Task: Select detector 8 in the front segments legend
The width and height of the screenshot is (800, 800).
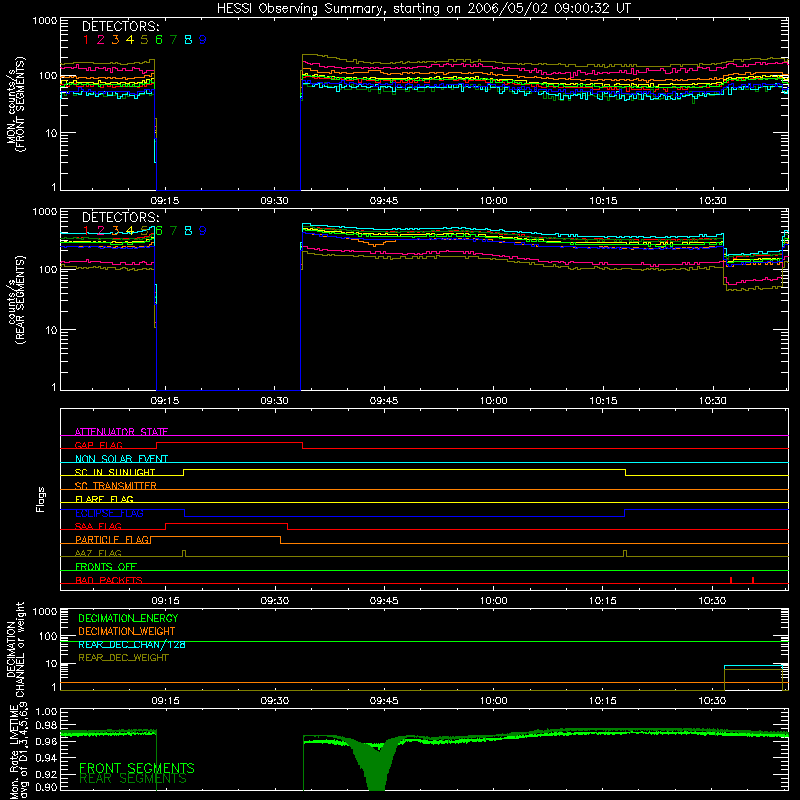Action: coord(188,40)
